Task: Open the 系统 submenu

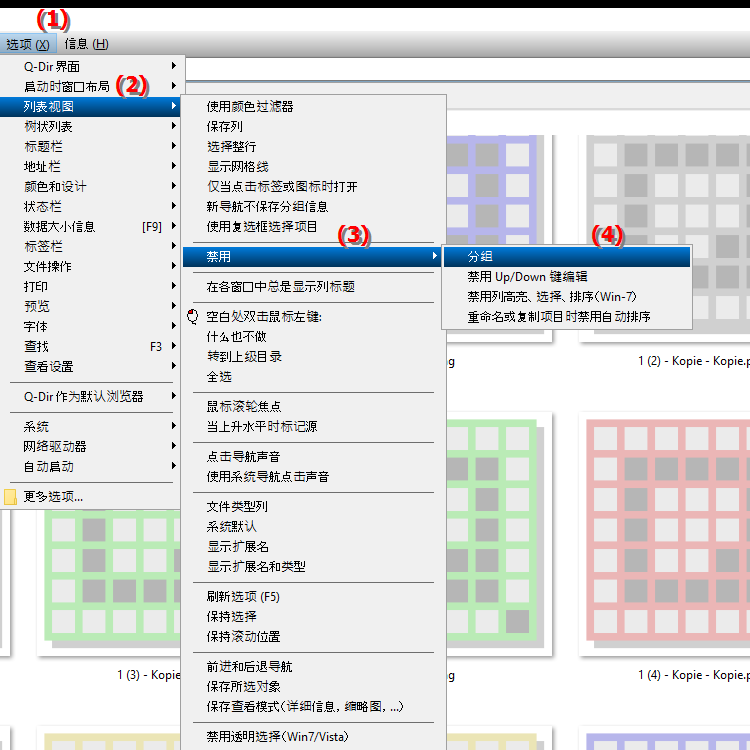Action: tap(90, 426)
